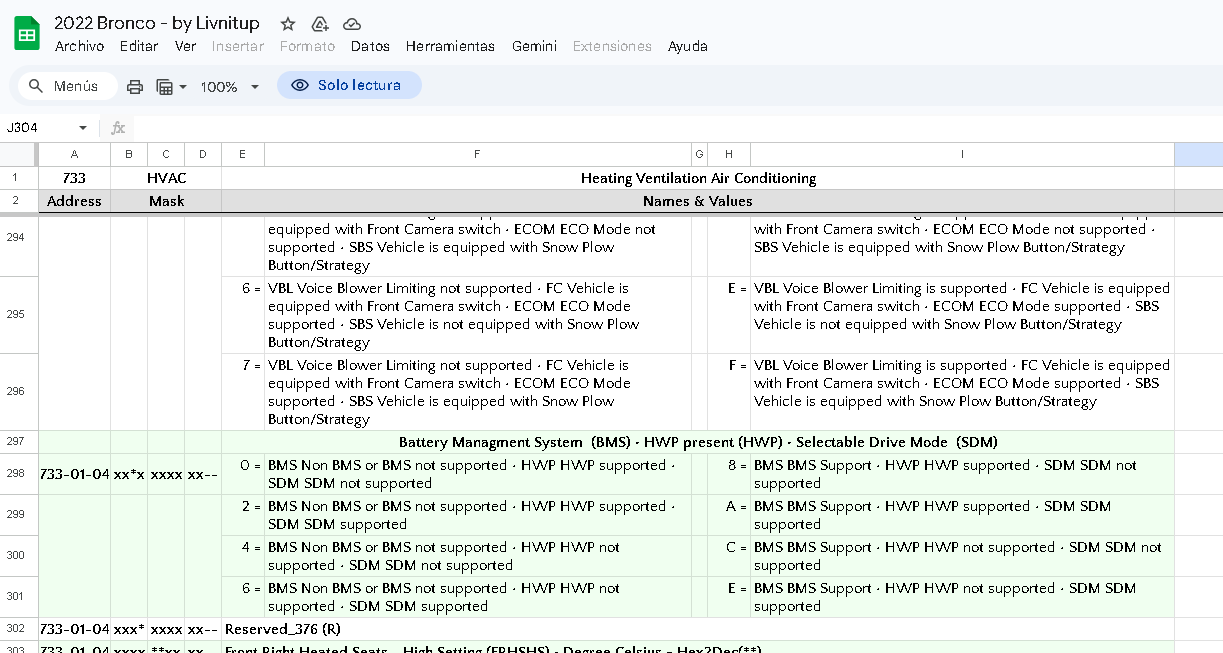Open the 100% zoom dropdown

click(x=229, y=87)
